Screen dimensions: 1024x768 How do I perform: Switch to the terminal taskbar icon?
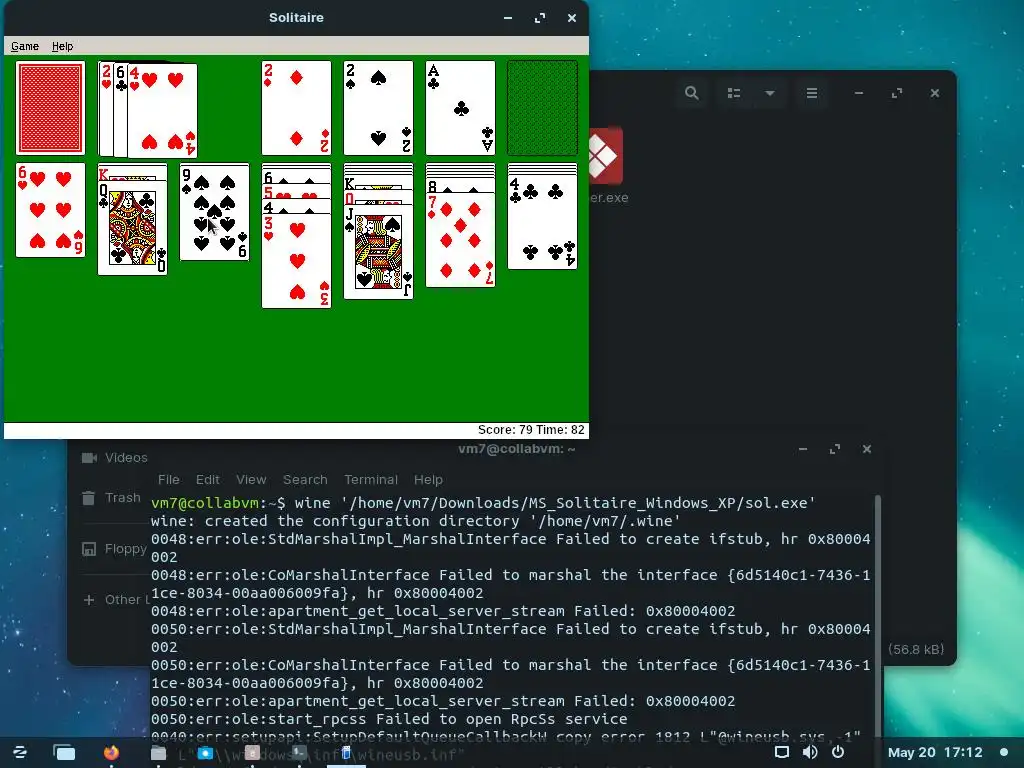tap(299, 752)
